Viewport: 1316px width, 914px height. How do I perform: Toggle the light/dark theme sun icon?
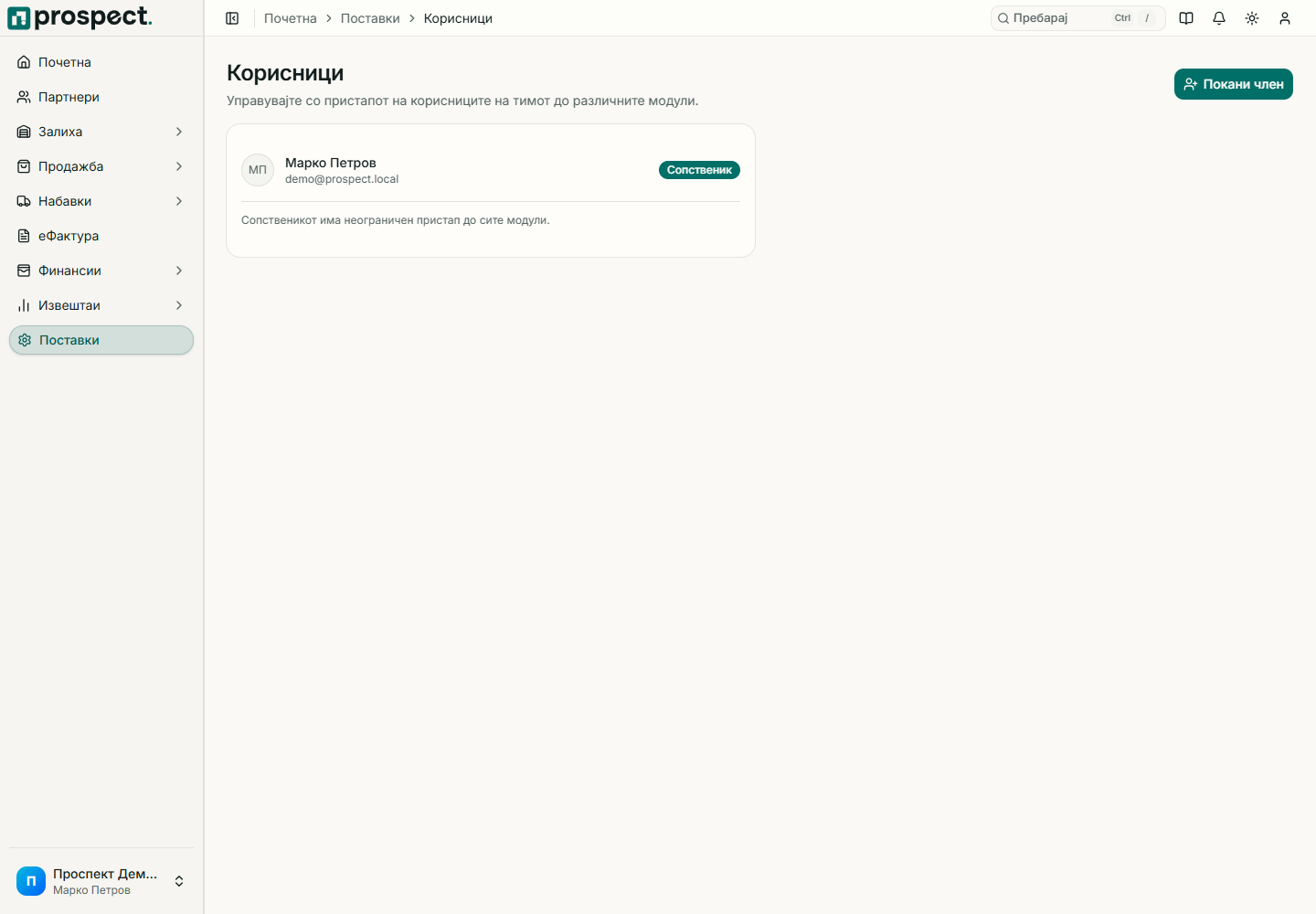(1252, 18)
